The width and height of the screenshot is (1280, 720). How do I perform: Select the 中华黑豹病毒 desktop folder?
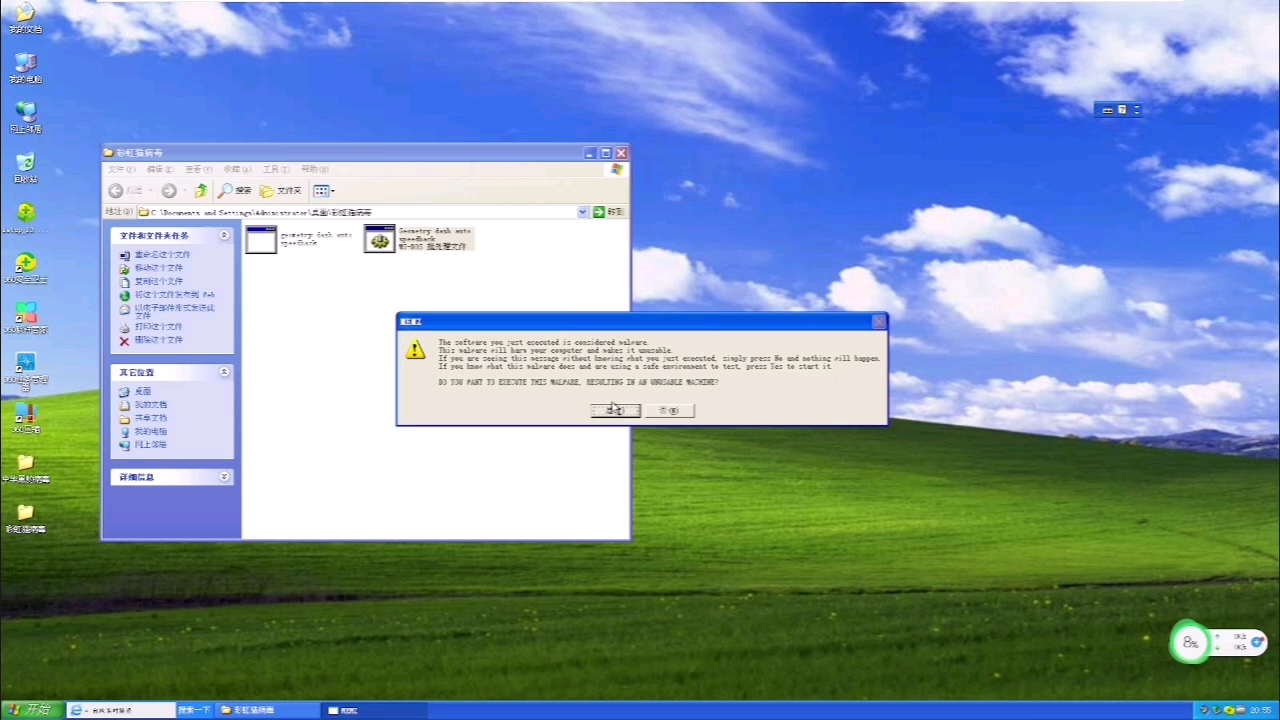coord(25,467)
